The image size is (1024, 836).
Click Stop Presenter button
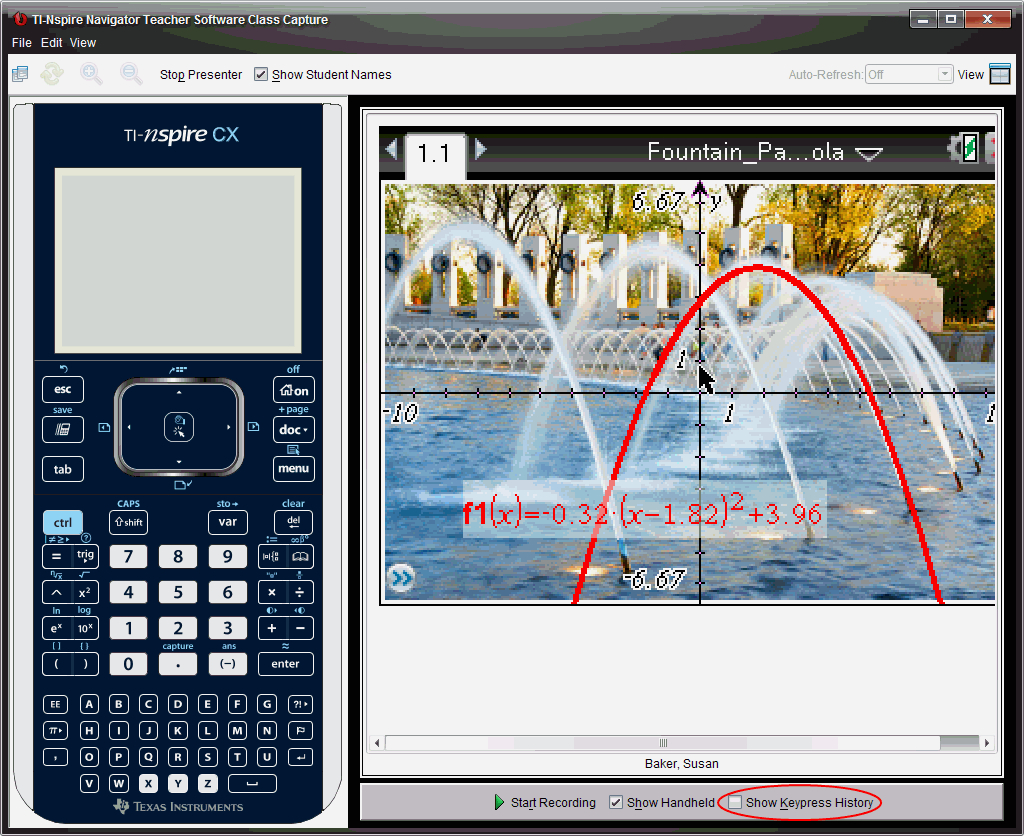(x=201, y=75)
